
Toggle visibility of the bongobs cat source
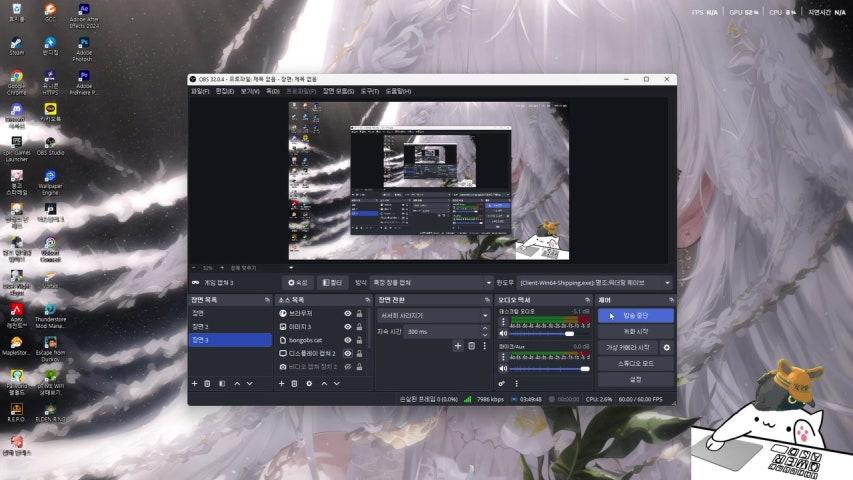[348, 340]
